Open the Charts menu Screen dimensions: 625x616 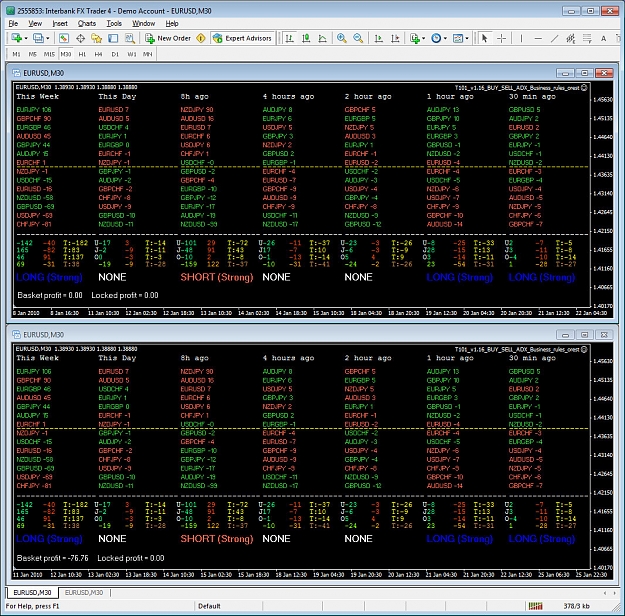click(x=86, y=24)
